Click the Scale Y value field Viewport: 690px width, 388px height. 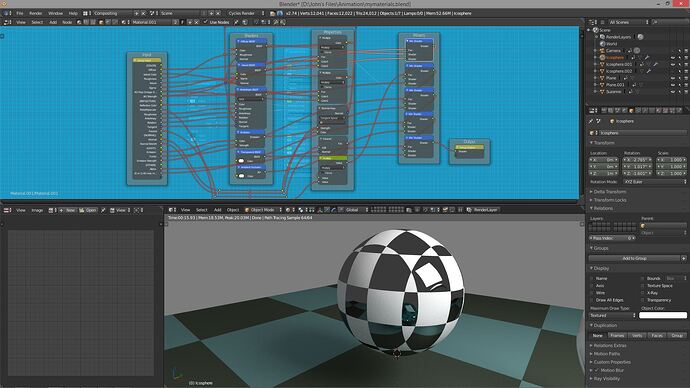tap(672, 167)
